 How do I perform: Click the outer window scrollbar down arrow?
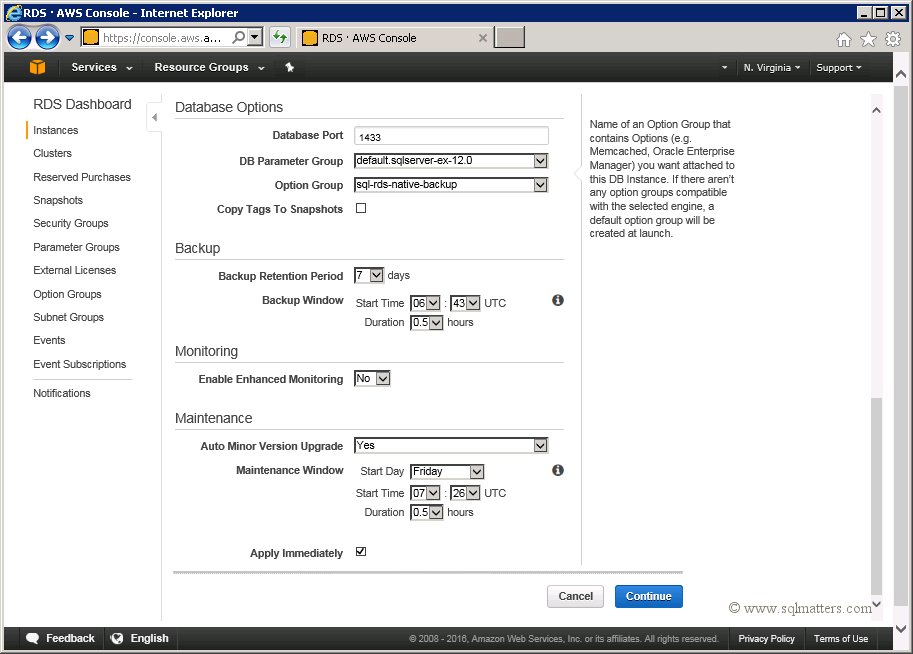coord(901,628)
